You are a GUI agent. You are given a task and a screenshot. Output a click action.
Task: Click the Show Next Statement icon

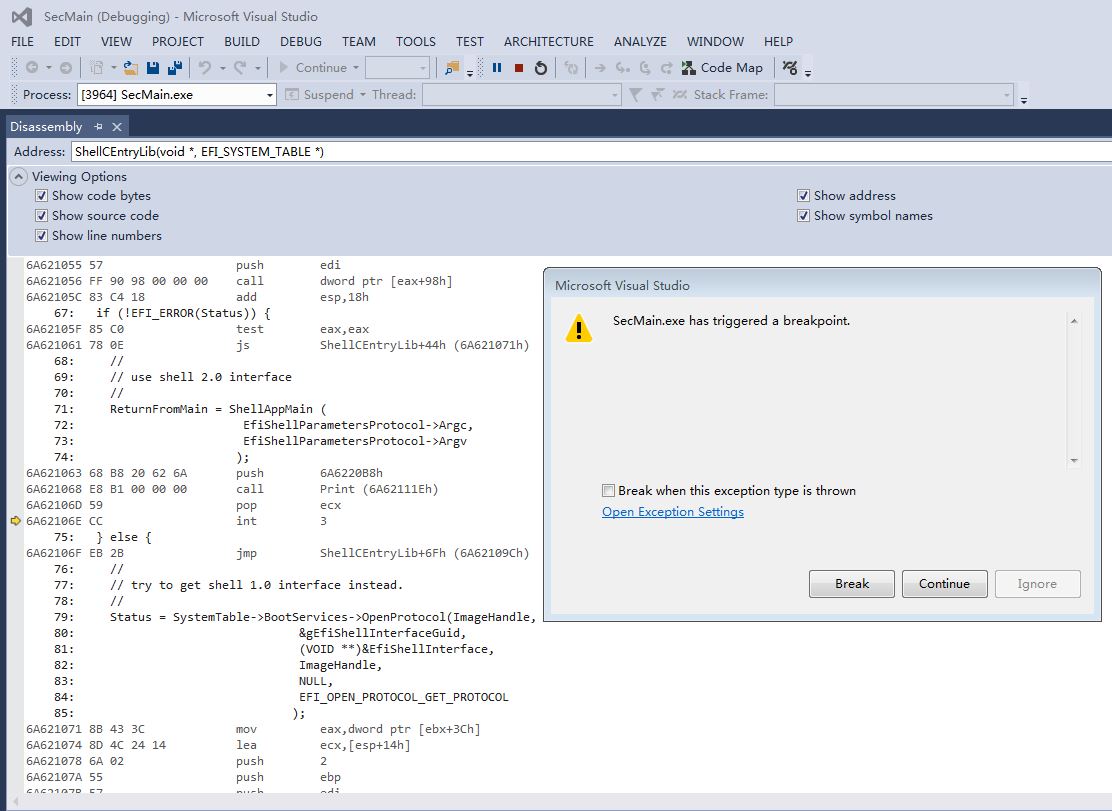(600, 67)
